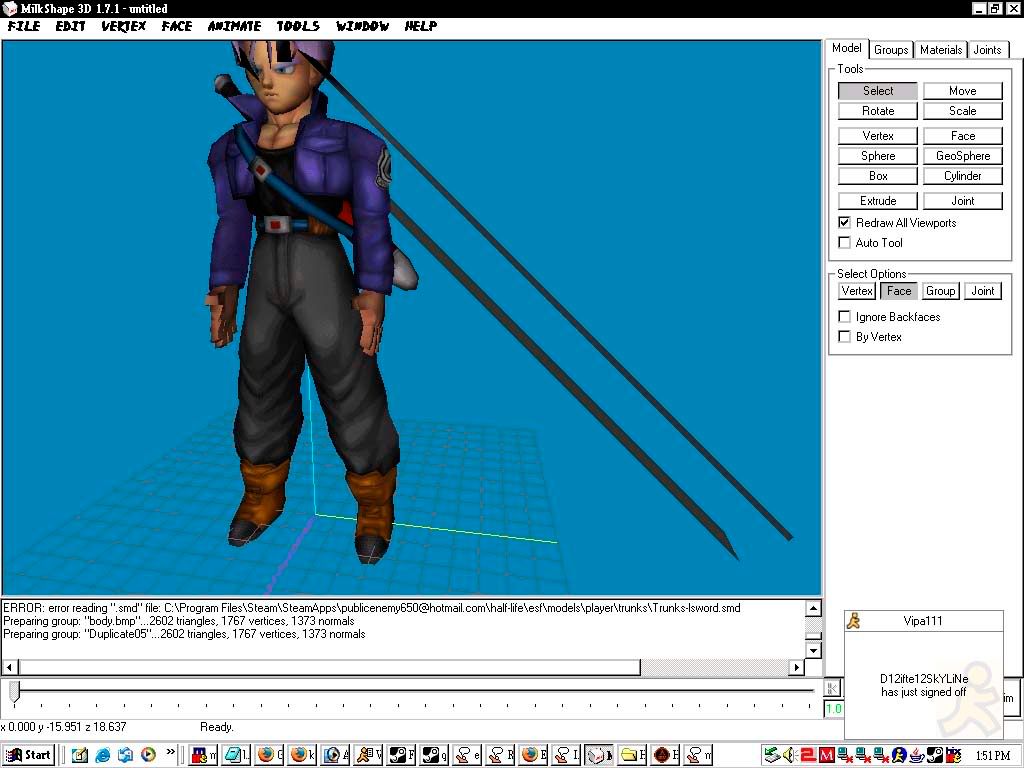Expand the Quick Launch overflow chevron
The width and height of the screenshot is (1024, 768).
[x=170, y=752]
